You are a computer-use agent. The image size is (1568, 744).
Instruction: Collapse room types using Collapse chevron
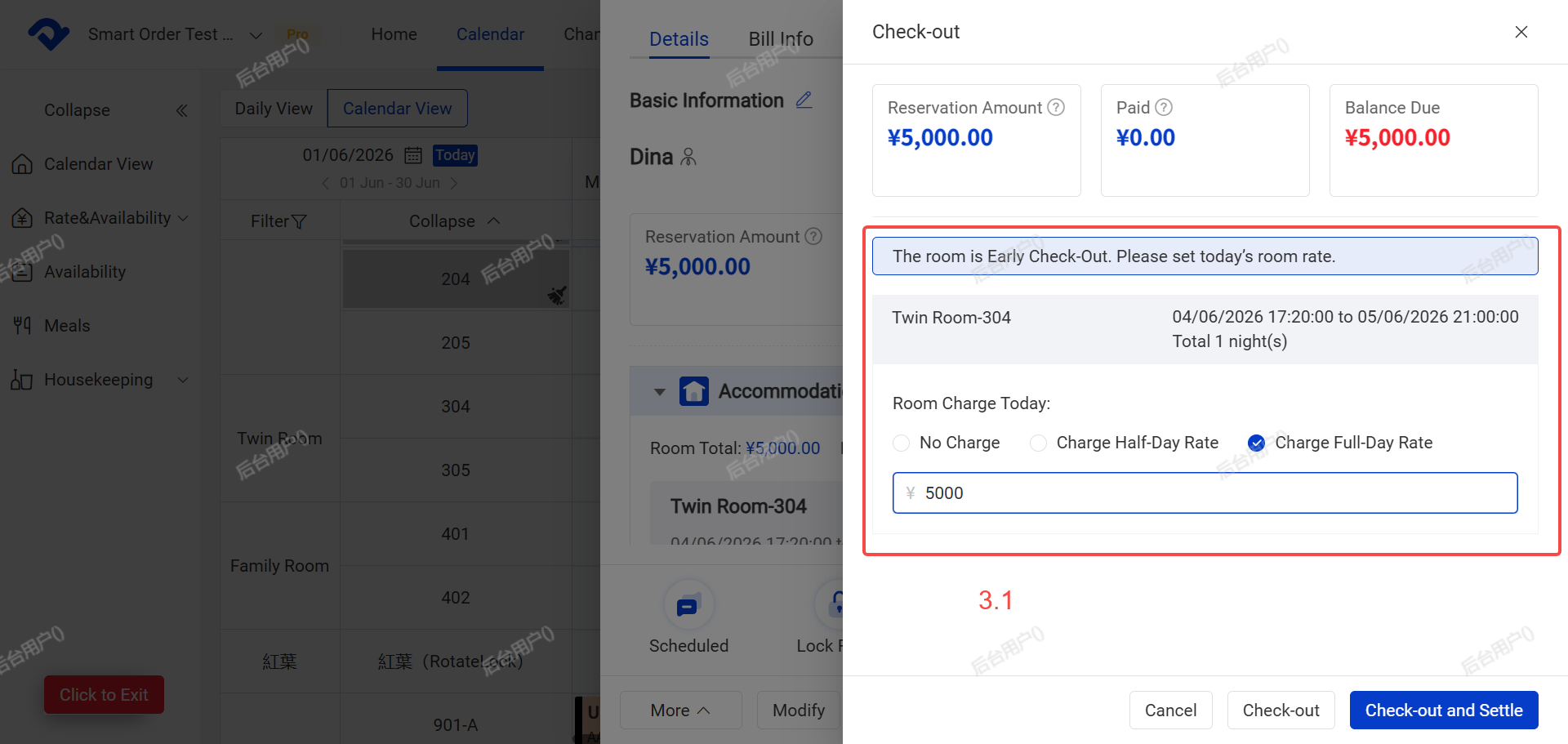point(493,221)
